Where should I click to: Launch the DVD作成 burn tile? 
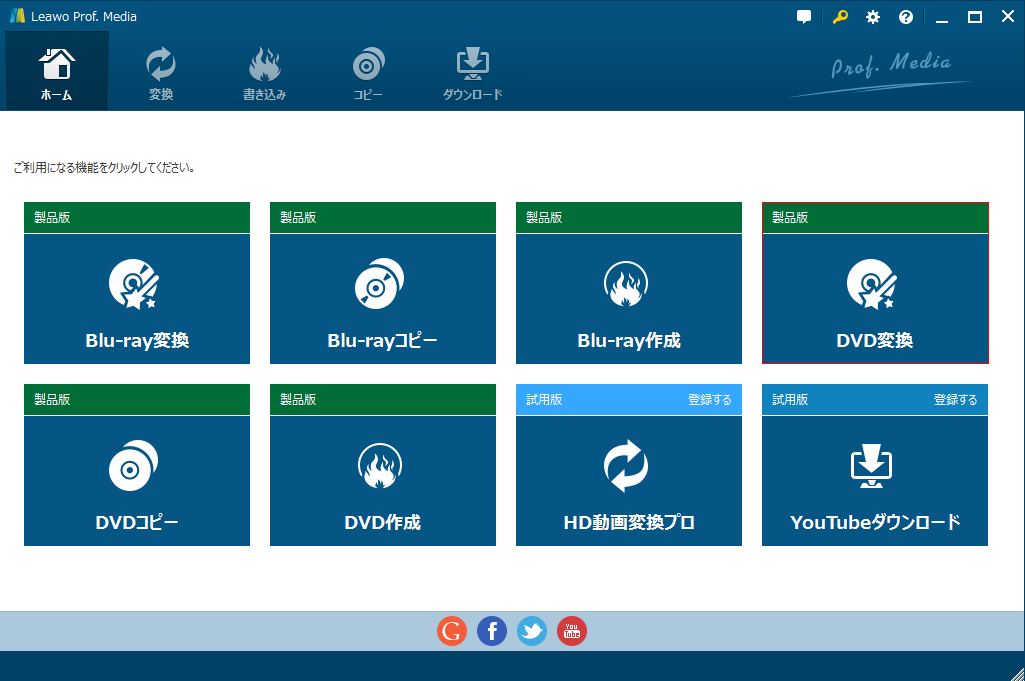click(x=383, y=481)
